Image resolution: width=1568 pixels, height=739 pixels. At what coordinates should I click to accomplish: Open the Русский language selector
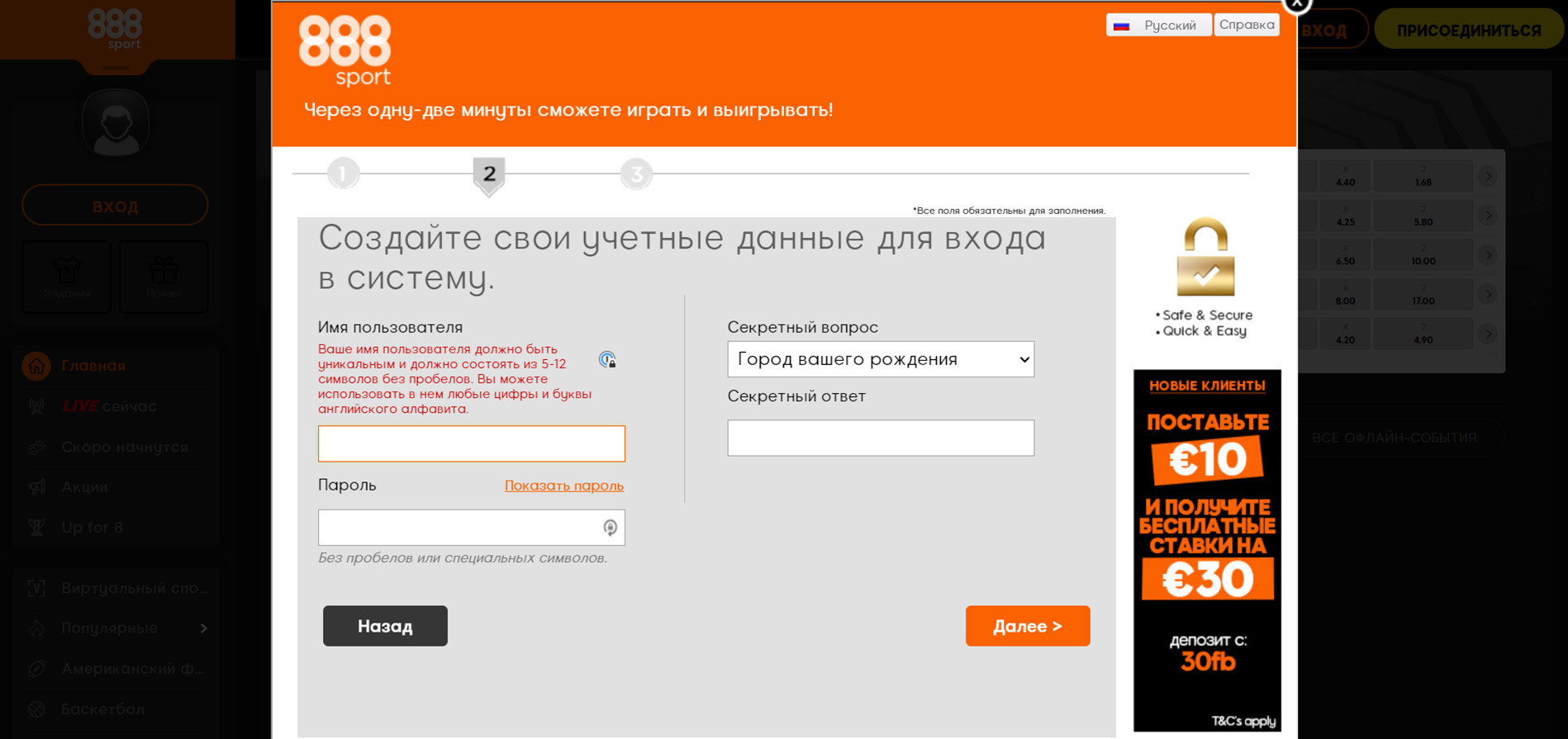point(1158,26)
